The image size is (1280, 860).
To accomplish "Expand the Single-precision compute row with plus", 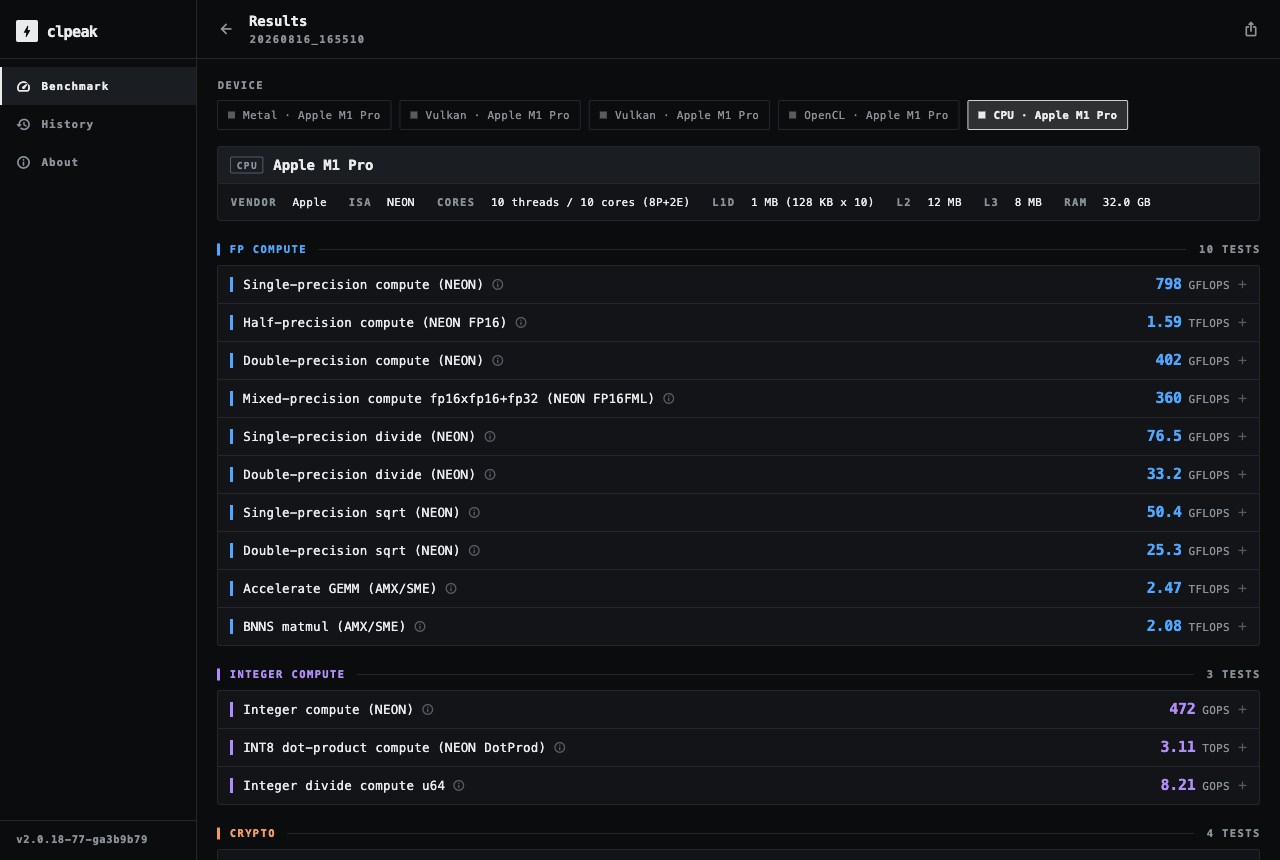I will pyautogui.click(x=1243, y=285).
